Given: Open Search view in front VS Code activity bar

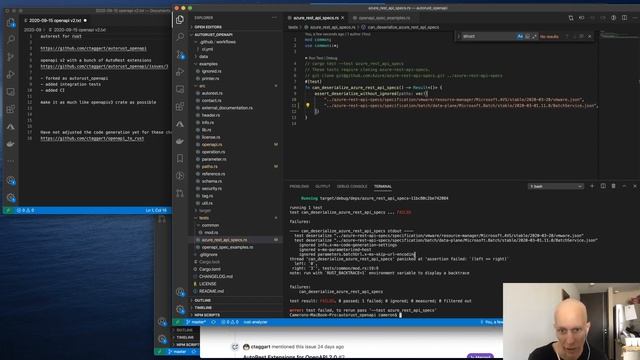Looking at the screenshot, I should [x=180, y=37].
